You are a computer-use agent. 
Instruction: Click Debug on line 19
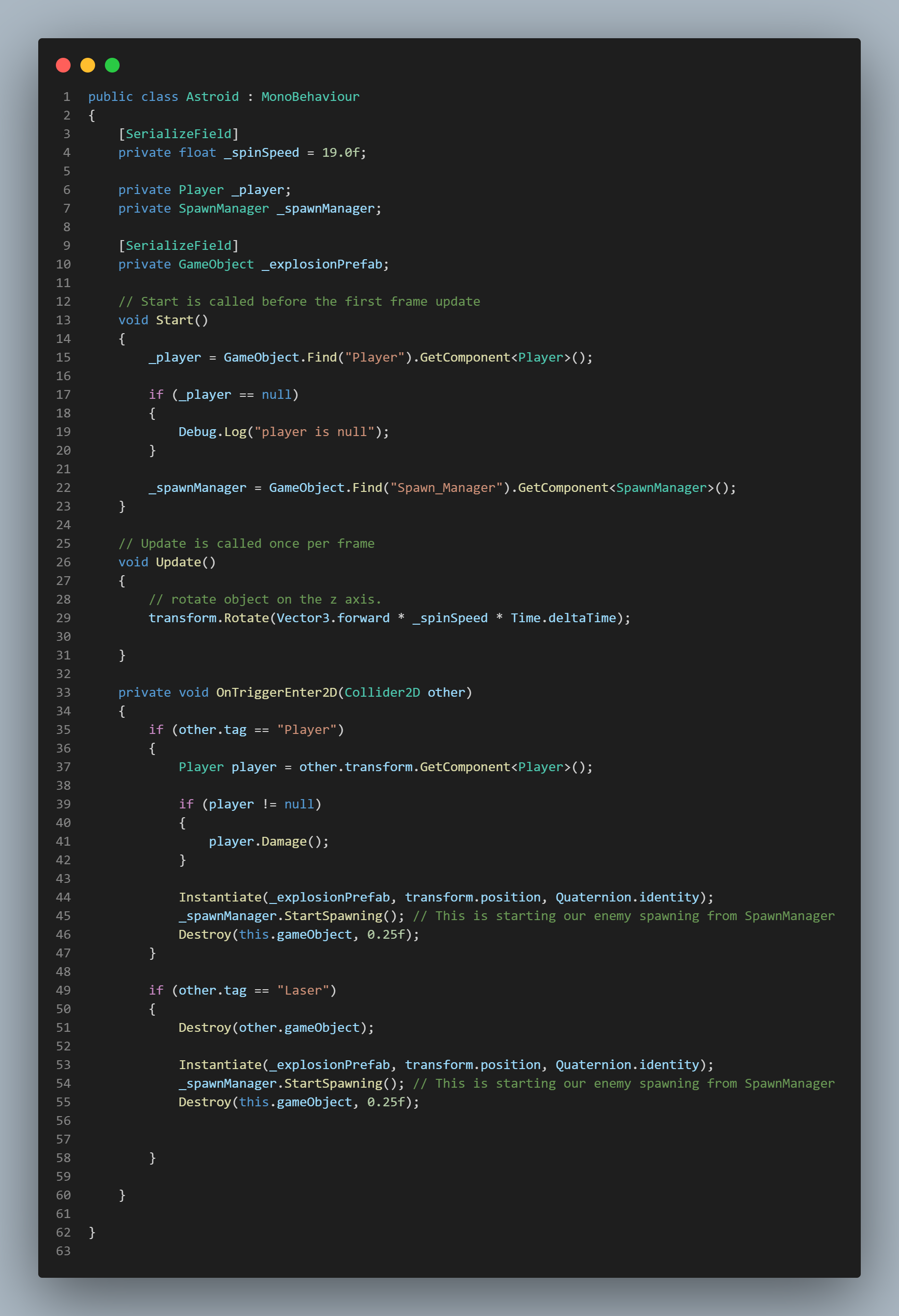pyautogui.click(x=198, y=432)
